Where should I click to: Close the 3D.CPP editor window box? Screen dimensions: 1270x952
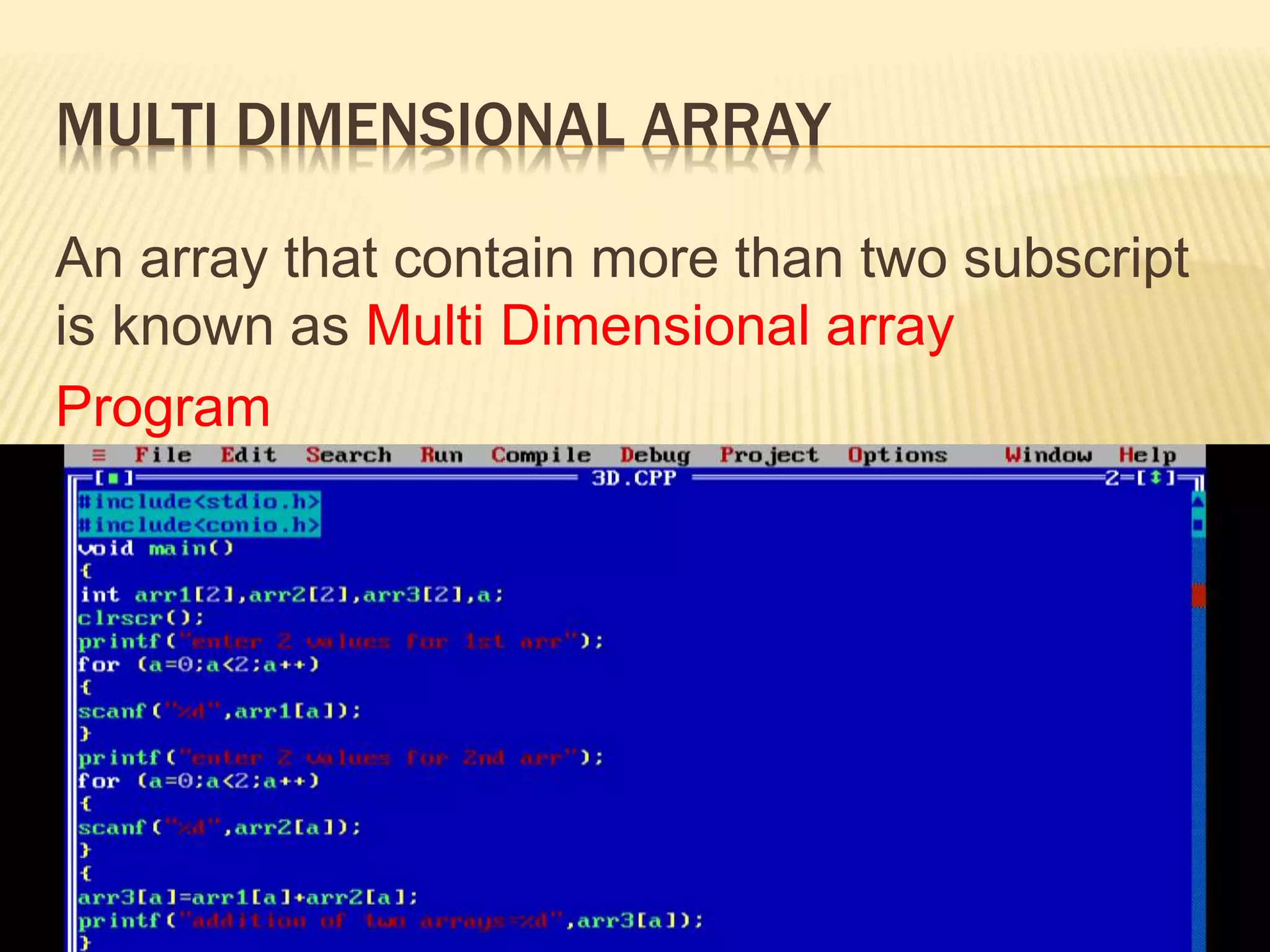coord(113,478)
